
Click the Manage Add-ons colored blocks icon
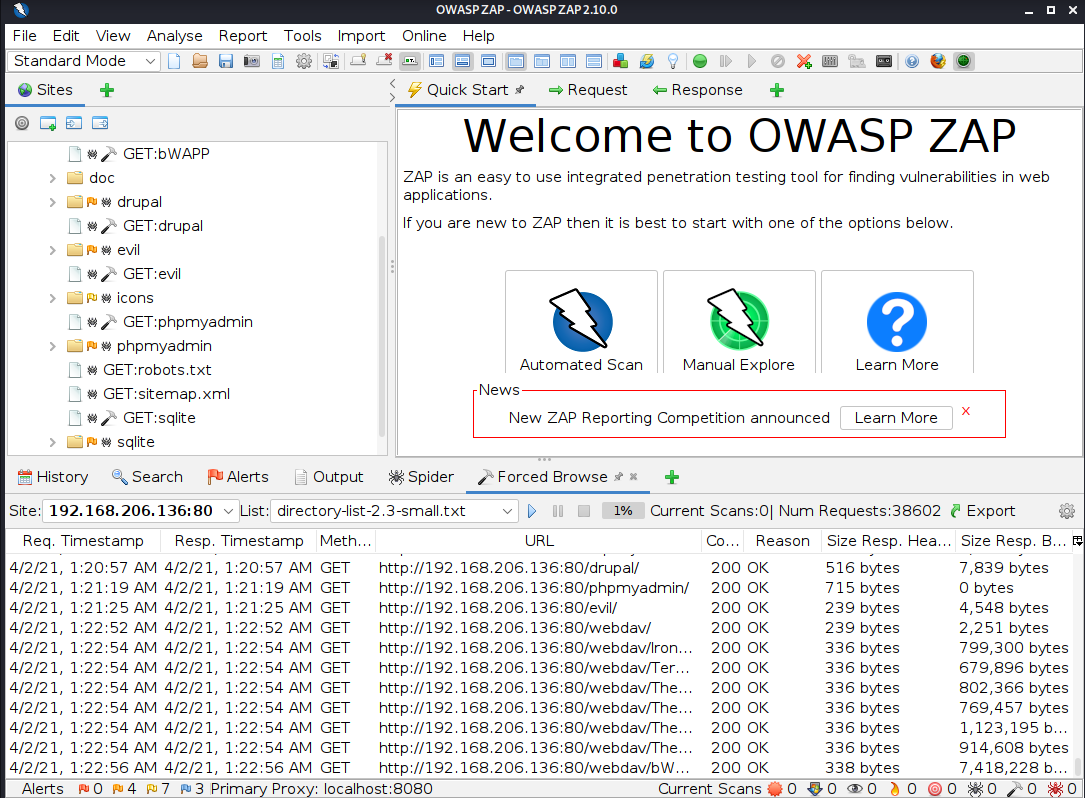pos(621,62)
